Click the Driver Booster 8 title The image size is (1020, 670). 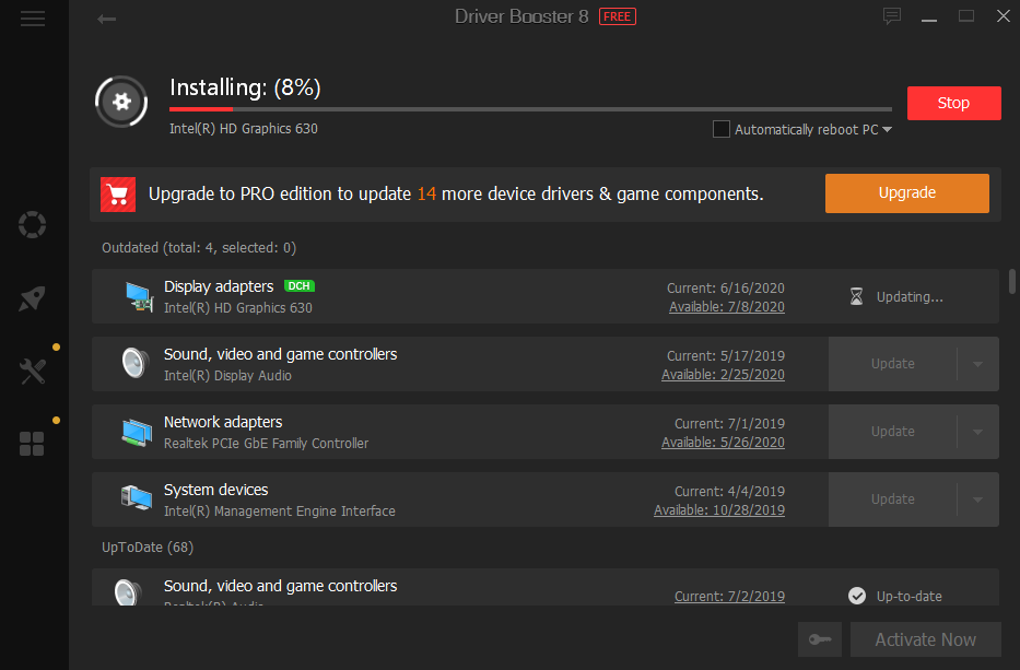pyautogui.click(x=521, y=16)
